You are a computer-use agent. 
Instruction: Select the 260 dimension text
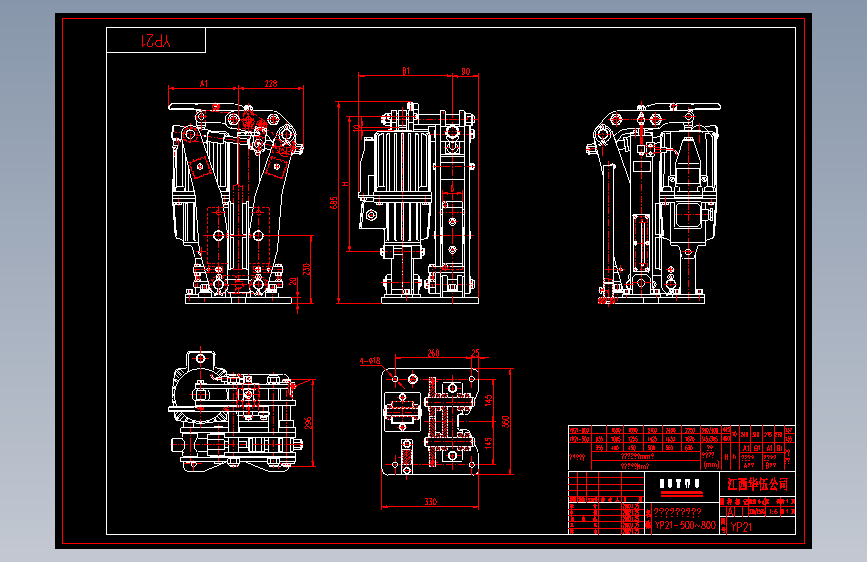coord(434,353)
